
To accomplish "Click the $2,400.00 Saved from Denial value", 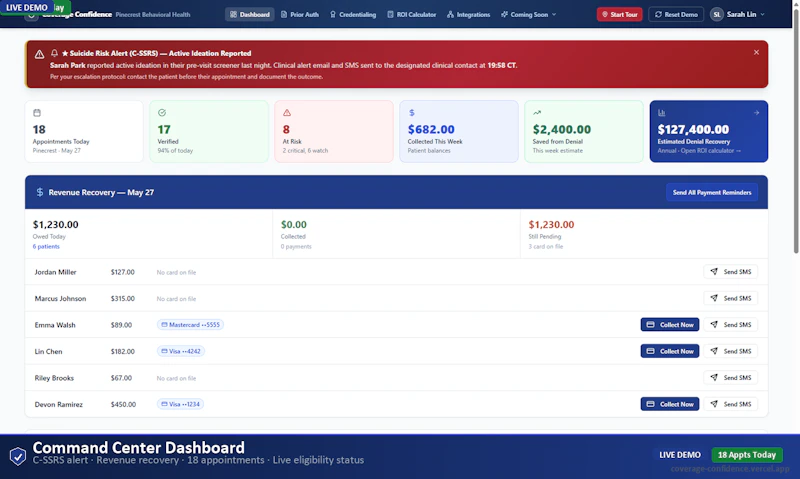I will click(x=562, y=130).
